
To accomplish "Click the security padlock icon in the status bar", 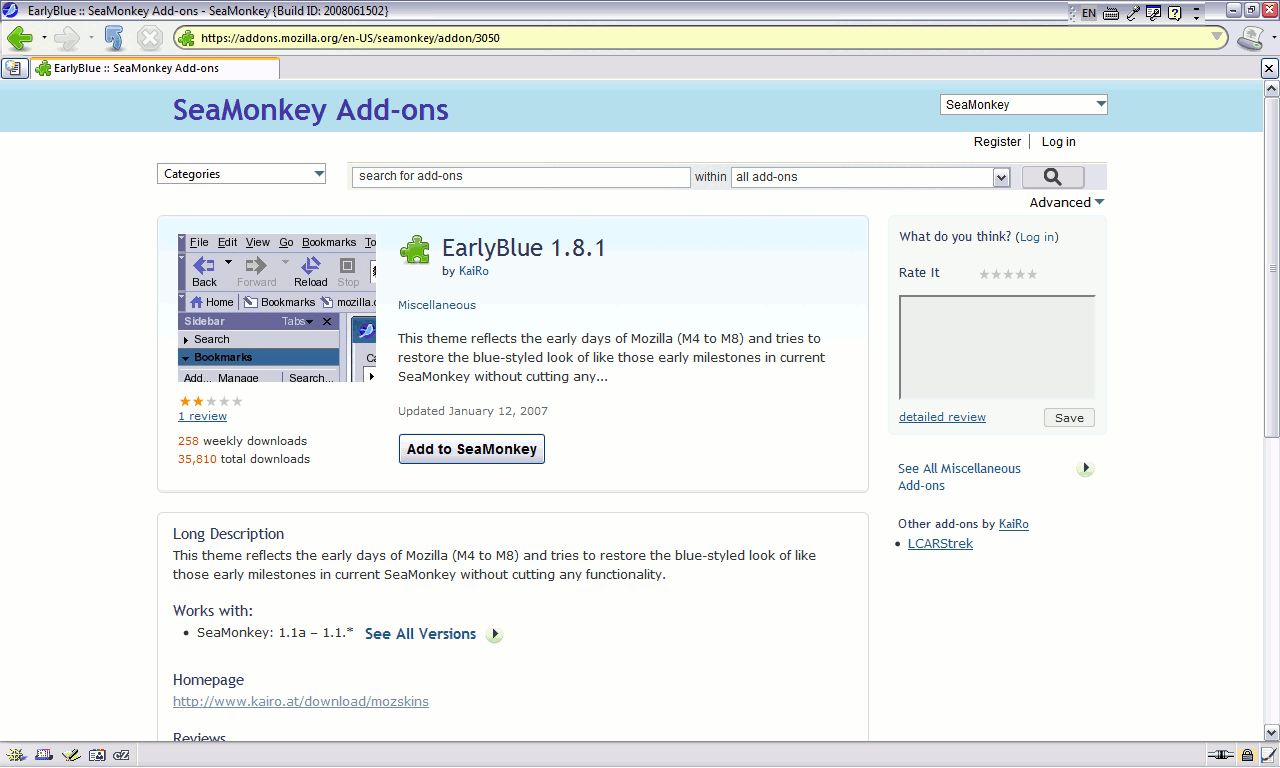I will coord(1247,755).
